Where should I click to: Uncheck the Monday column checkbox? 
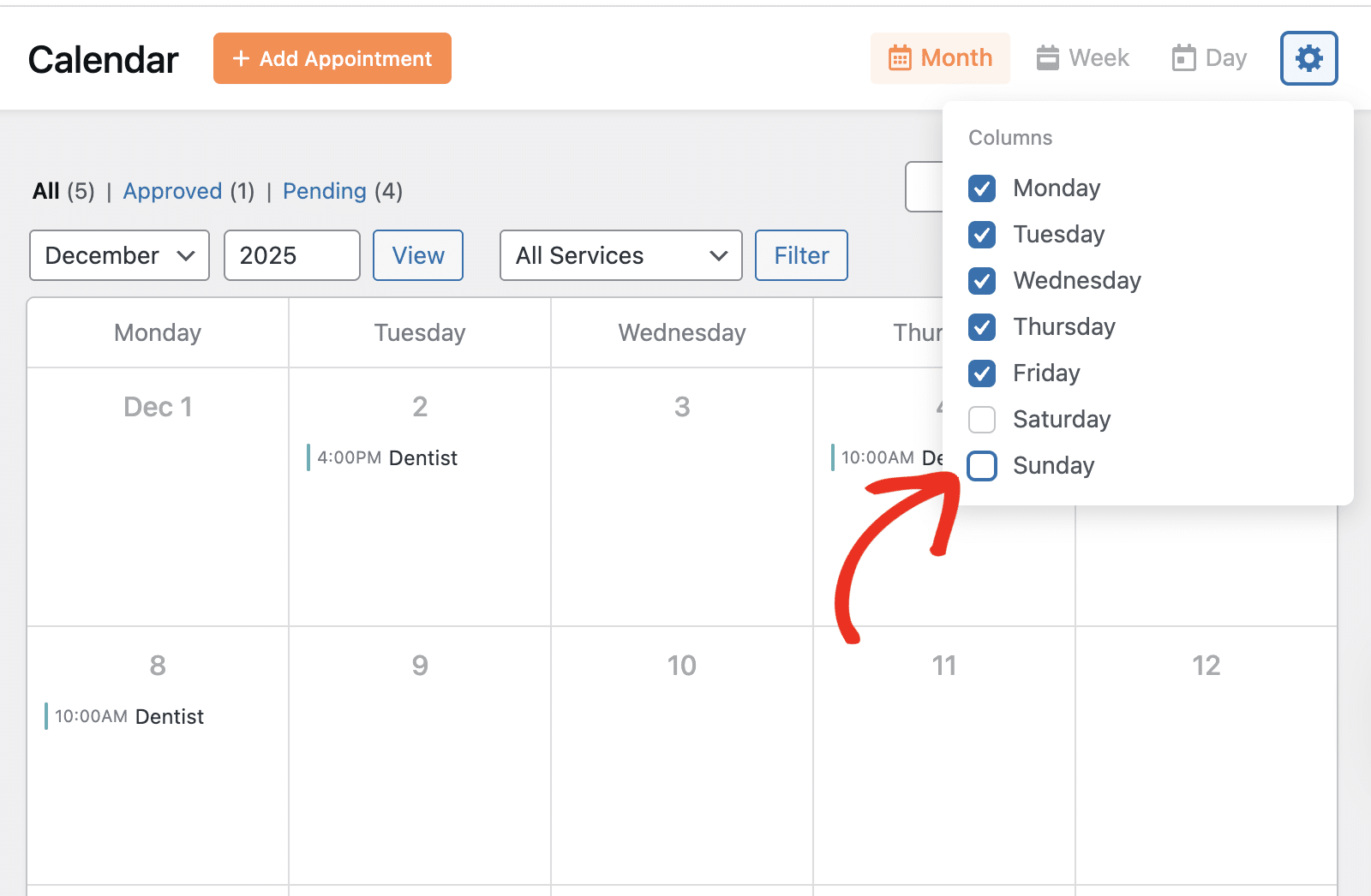coord(982,188)
